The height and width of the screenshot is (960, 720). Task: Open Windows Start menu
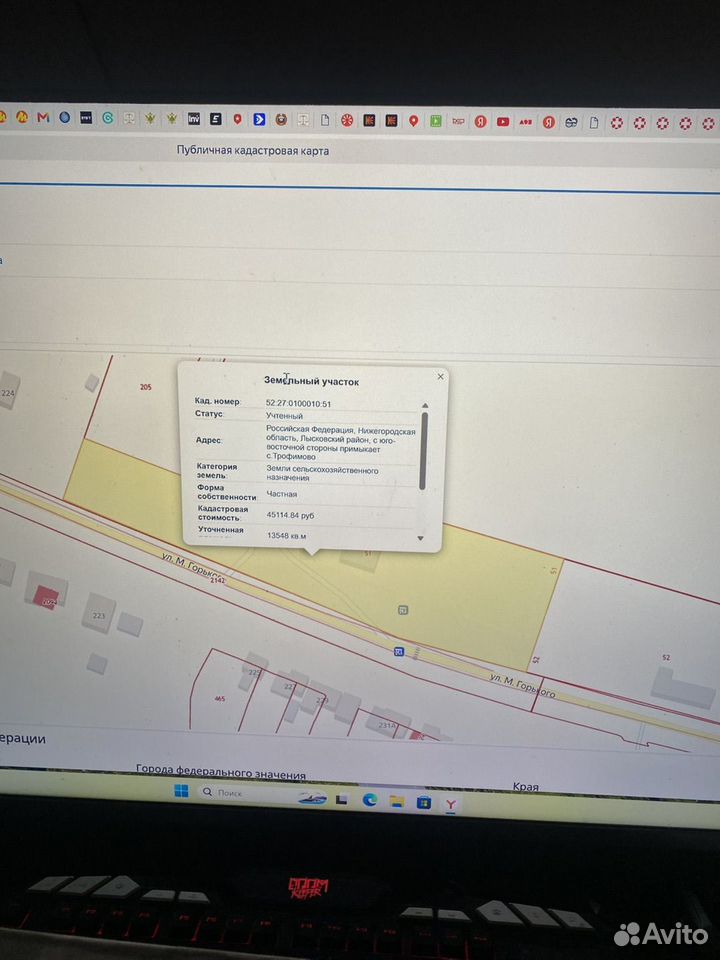pyautogui.click(x=181, y=790)
